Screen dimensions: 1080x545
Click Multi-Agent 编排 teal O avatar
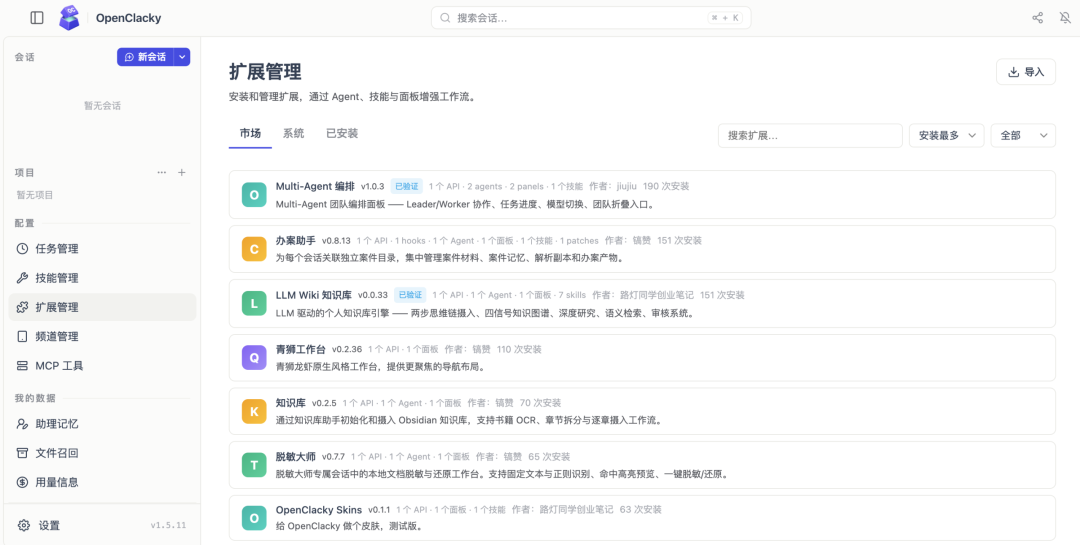pyautogui.click(x=254, y=195)
